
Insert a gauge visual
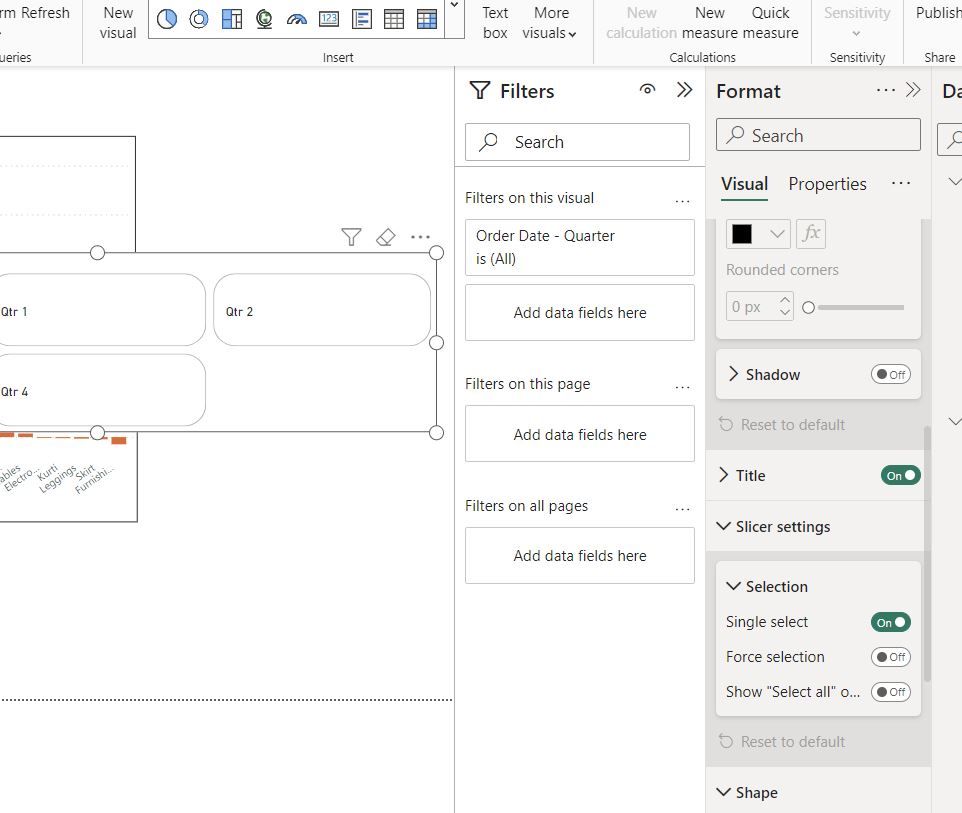click(x=296, y=19)
